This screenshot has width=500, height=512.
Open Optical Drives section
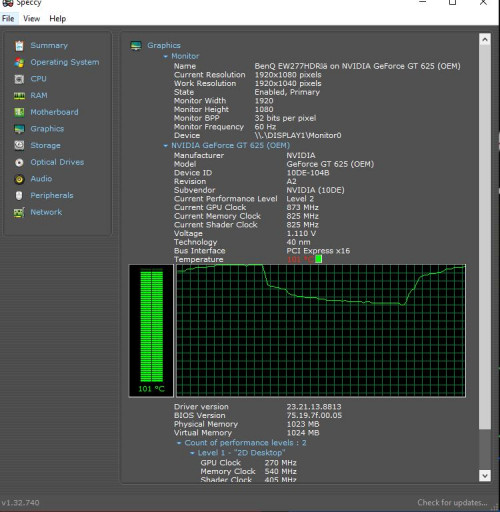(x=57, y=162)
